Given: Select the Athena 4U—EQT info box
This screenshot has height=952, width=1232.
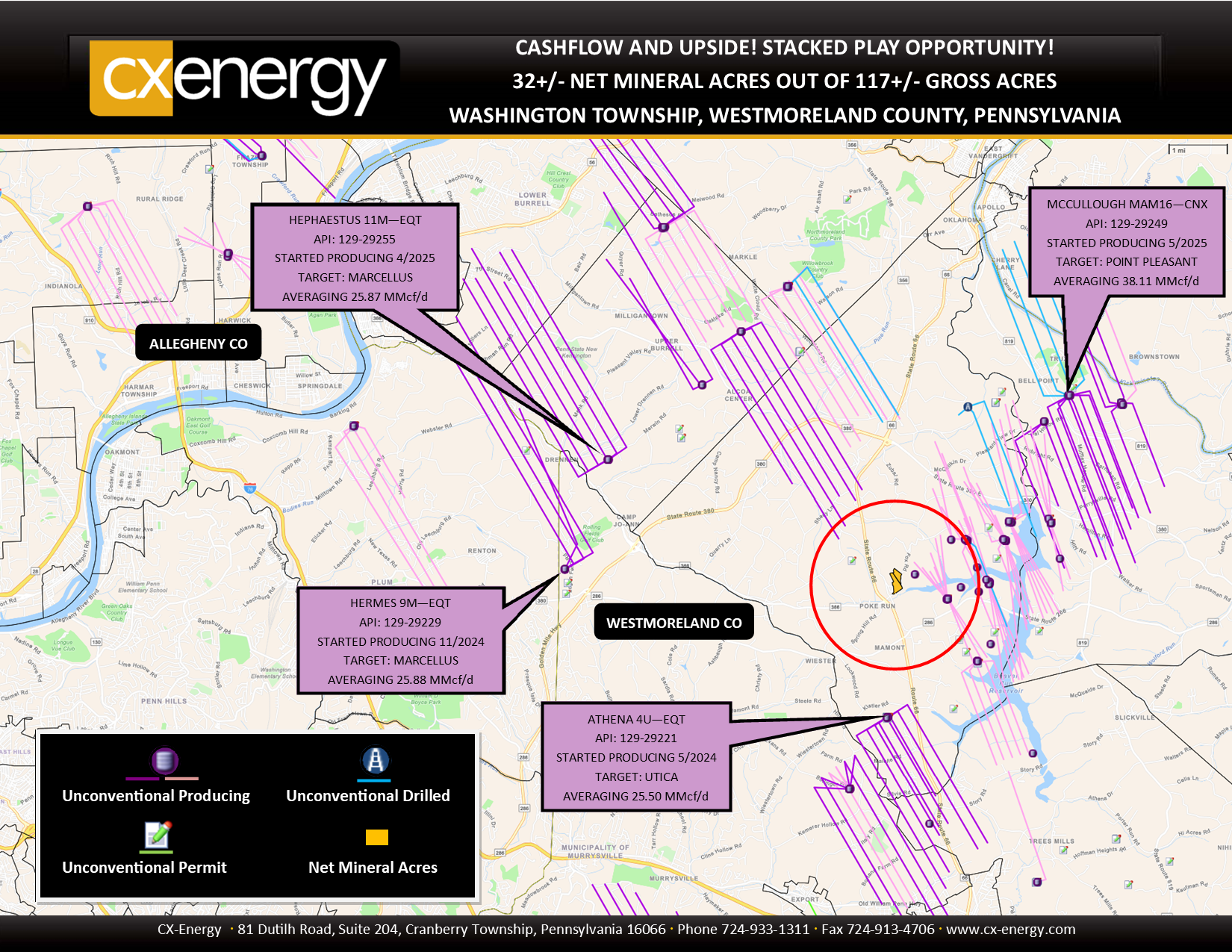Looking at the screenshot, I should click(x=635, y=757).
